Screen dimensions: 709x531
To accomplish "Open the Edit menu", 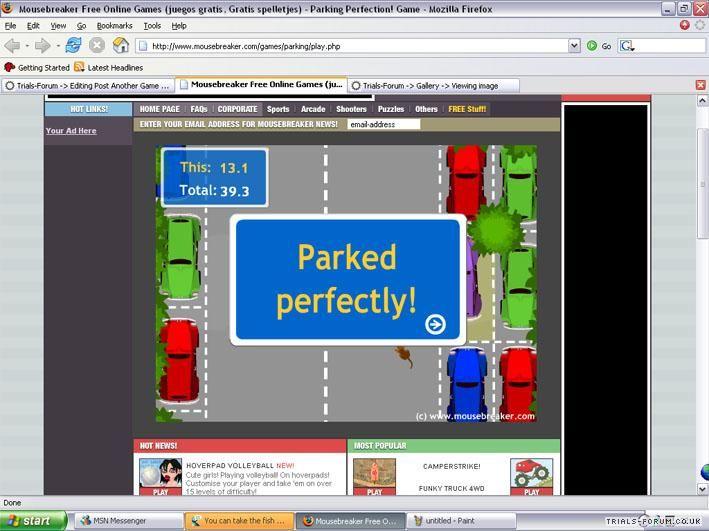I will tap(33, 26).
